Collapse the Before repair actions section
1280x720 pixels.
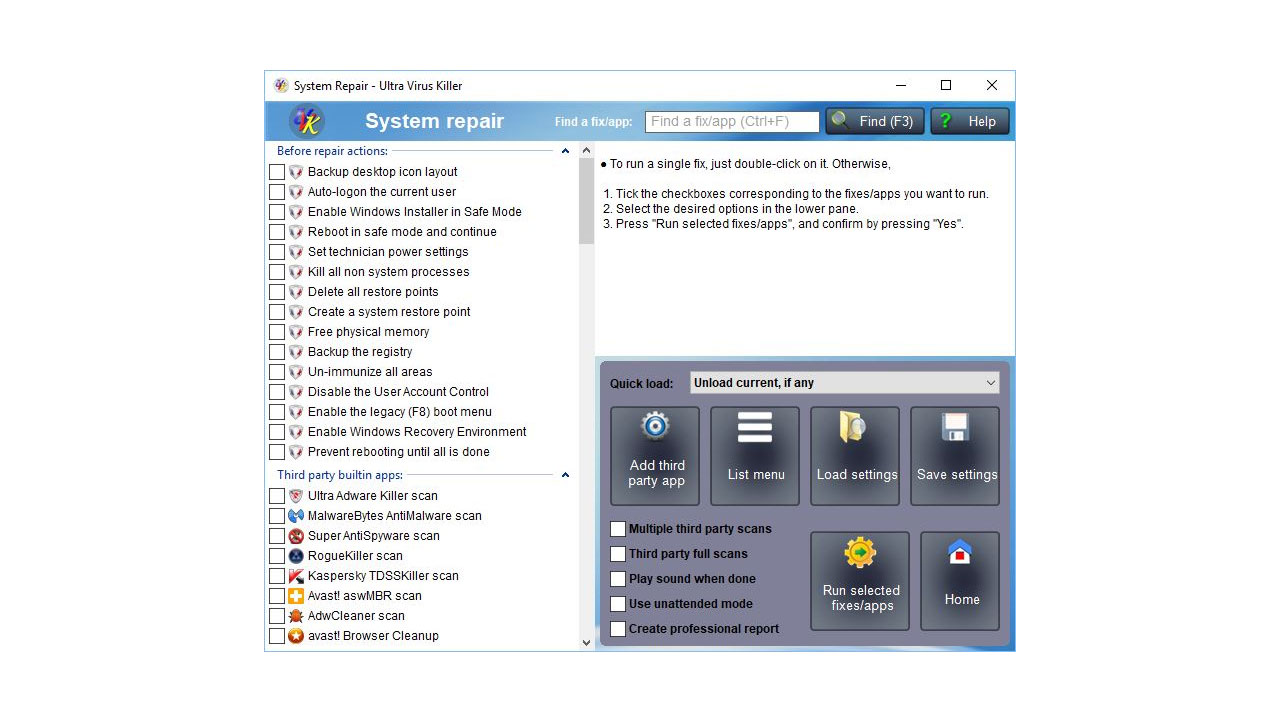tap(565, 151)
